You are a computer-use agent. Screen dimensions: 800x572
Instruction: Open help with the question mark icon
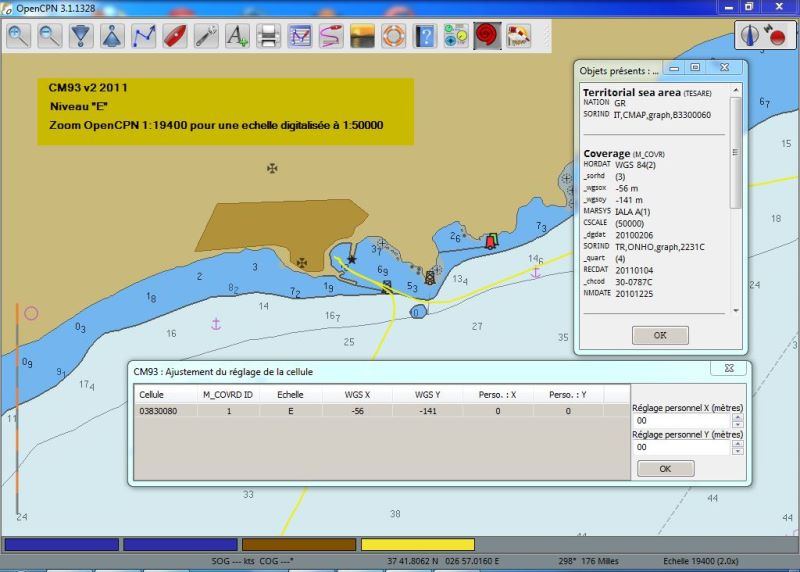click(424, 36)
